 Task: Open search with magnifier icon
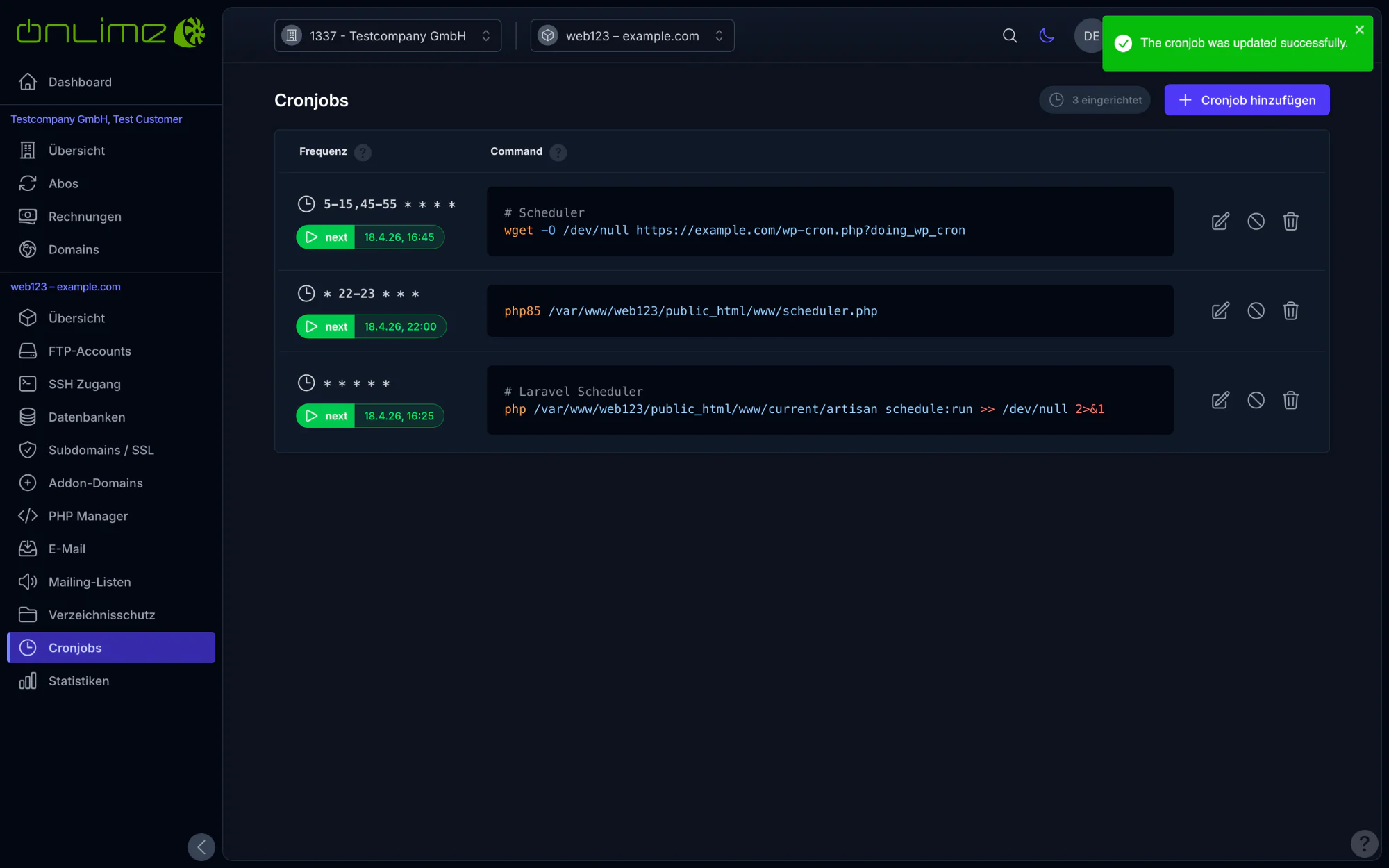tap(1010, 35)
